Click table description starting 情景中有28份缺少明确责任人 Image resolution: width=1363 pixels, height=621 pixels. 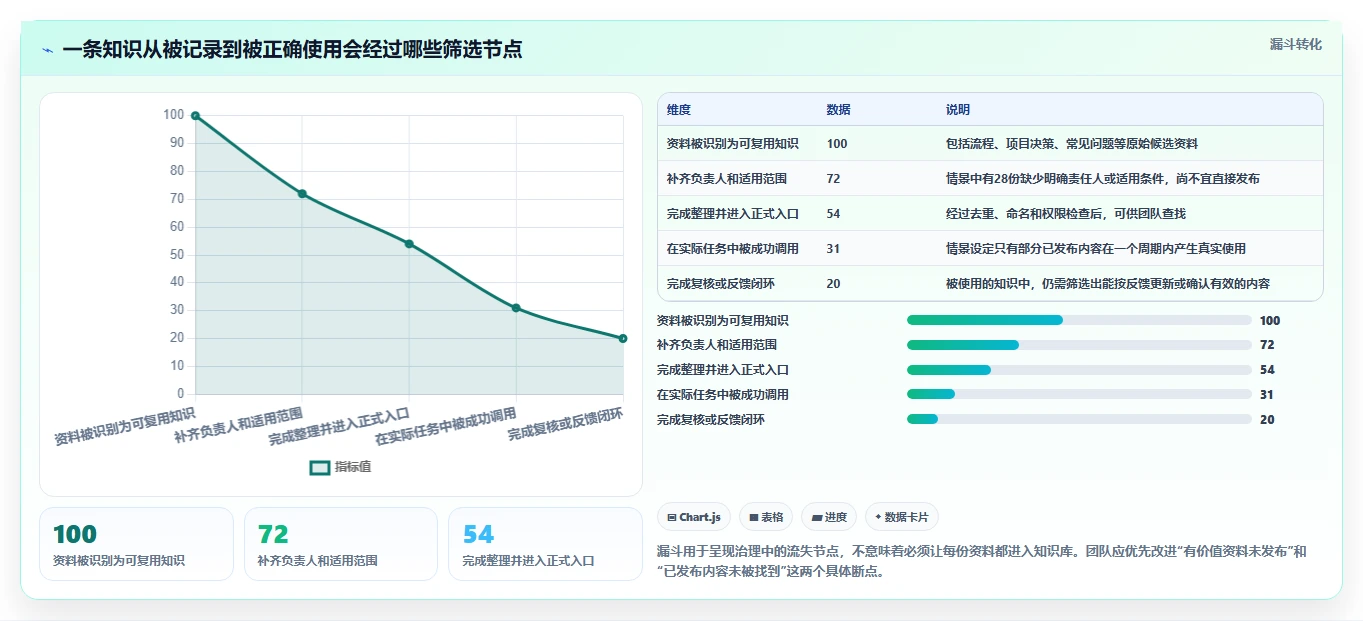(x=1103, y=179)
